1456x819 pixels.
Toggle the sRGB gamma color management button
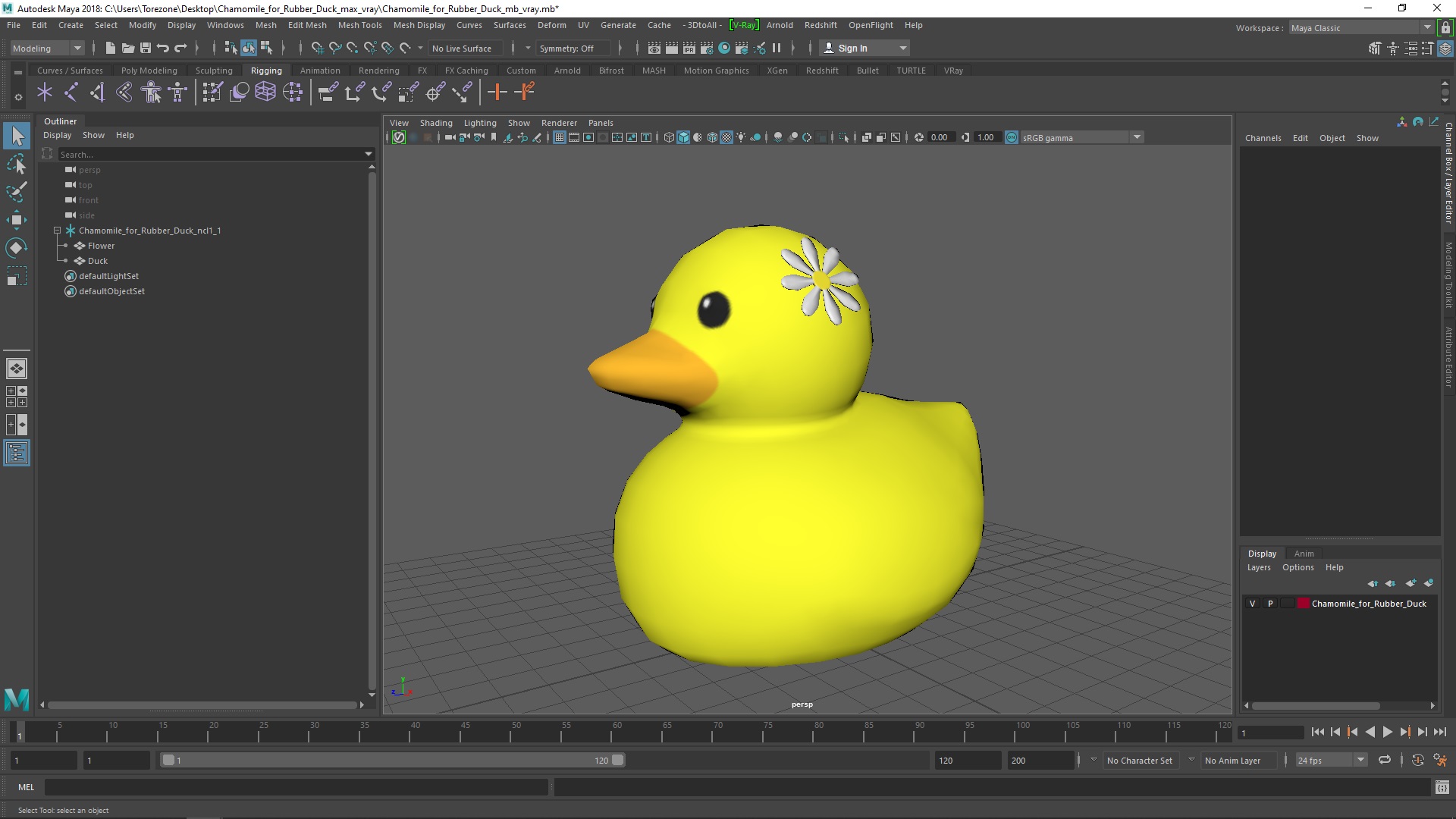(1012, 137)
